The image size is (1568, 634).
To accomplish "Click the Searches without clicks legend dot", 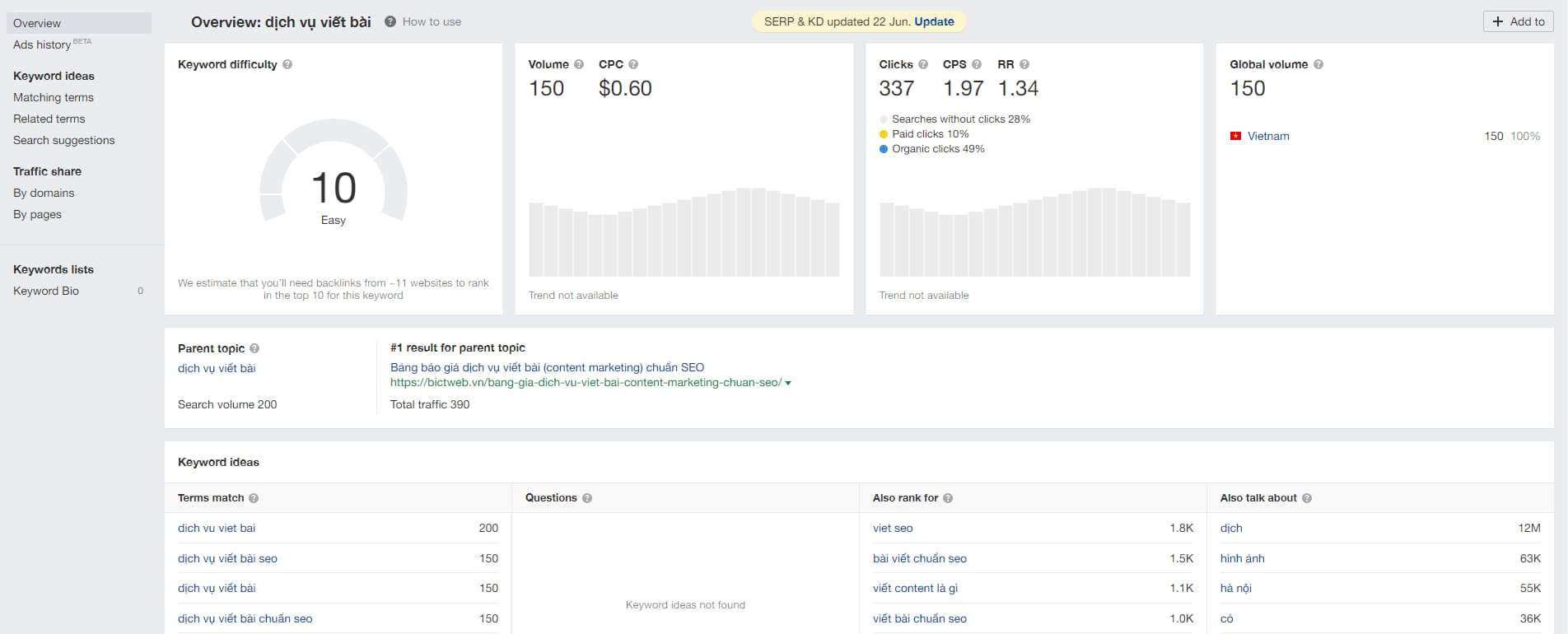I will [884, 119].
